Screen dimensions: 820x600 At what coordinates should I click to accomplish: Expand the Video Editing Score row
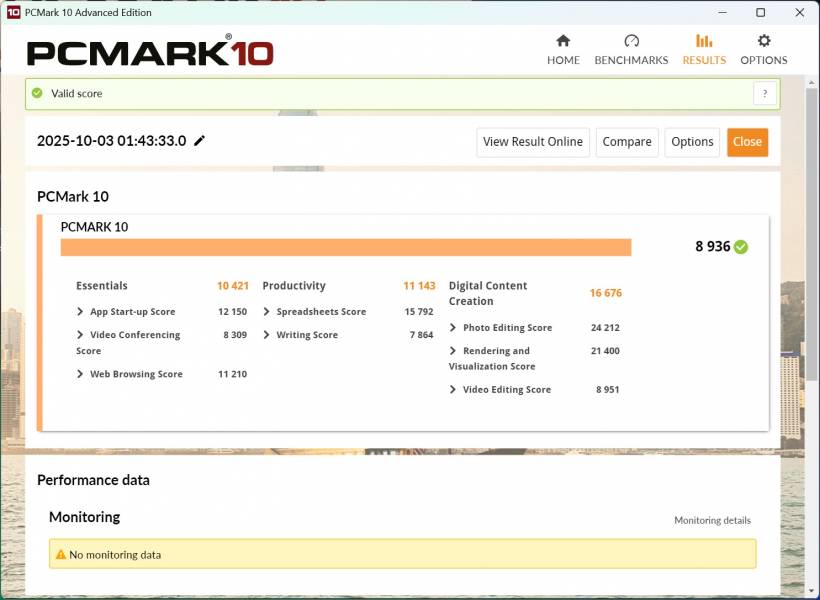pos(453,390)
